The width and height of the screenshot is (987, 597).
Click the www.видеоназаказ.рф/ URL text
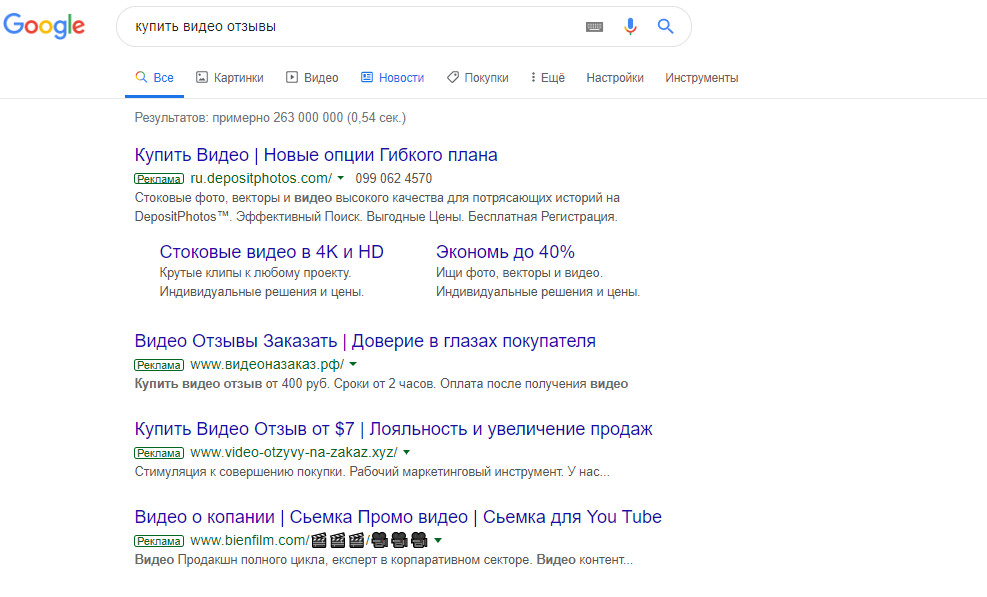click(x=268, y=364)
